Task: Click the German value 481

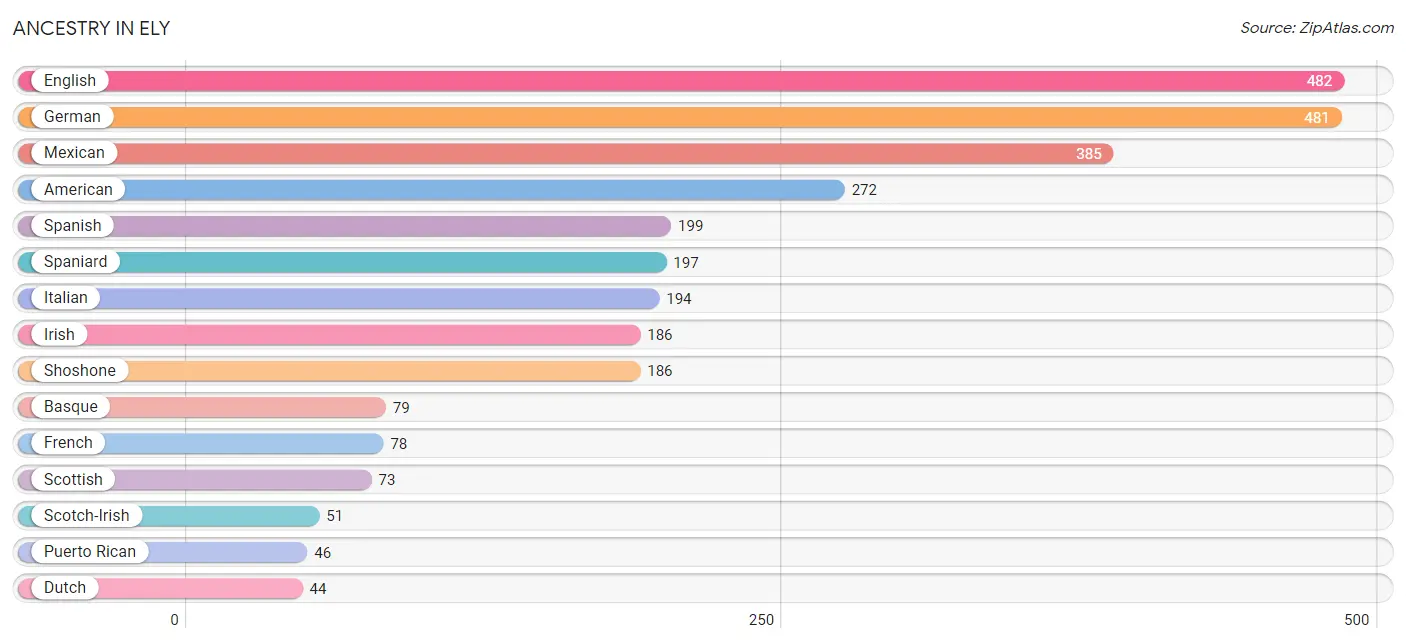Action: 1317,118
